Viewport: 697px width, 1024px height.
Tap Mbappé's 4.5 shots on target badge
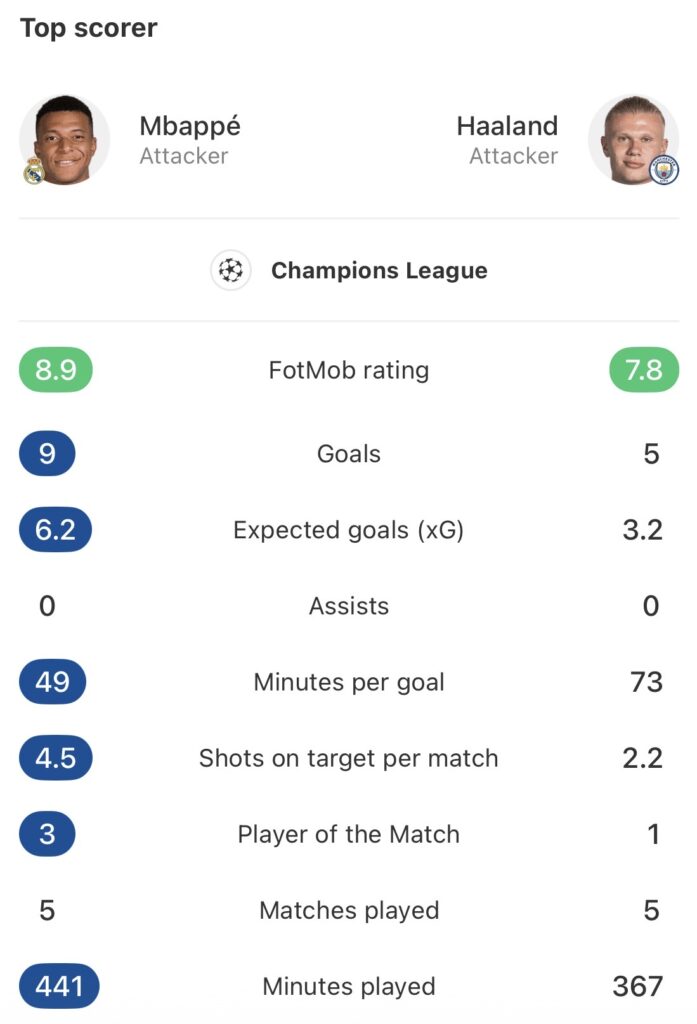[x=55, y=758]
